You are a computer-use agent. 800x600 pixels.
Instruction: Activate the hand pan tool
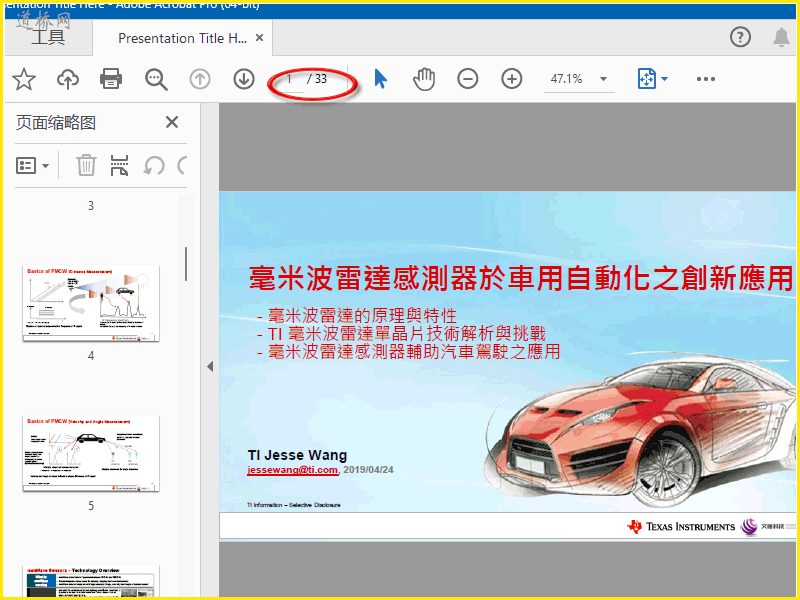[x=424, y=79]
